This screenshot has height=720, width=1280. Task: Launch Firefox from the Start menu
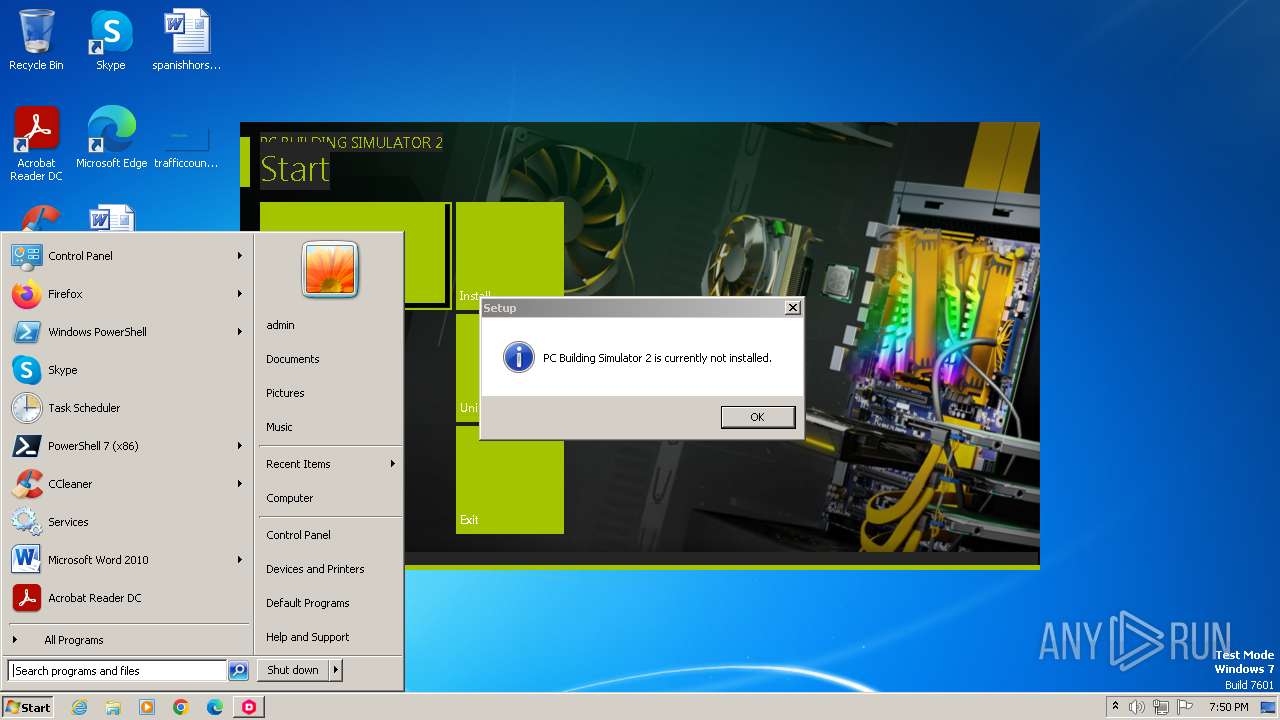126,294
